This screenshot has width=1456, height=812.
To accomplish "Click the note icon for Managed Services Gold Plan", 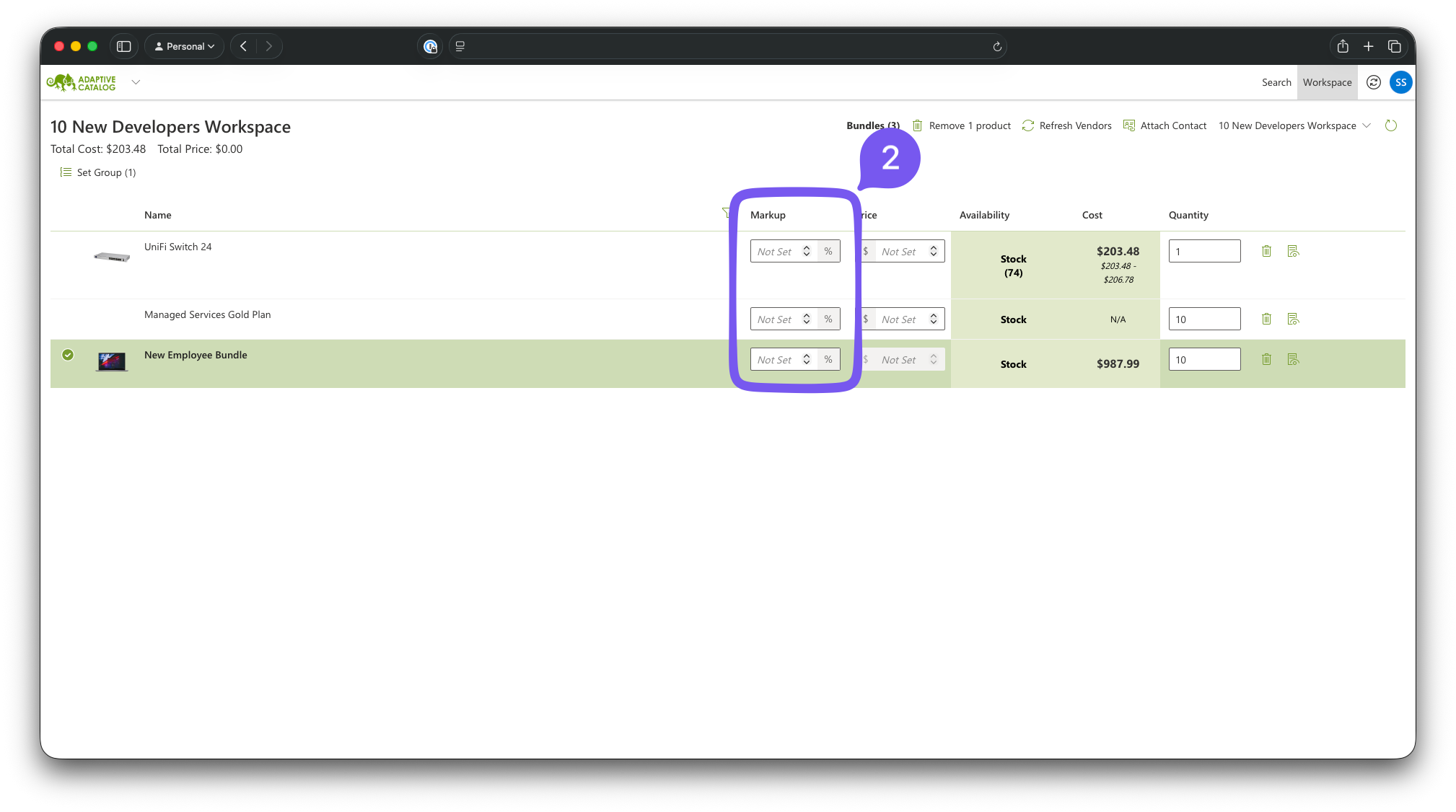I will coord(1293,319).
